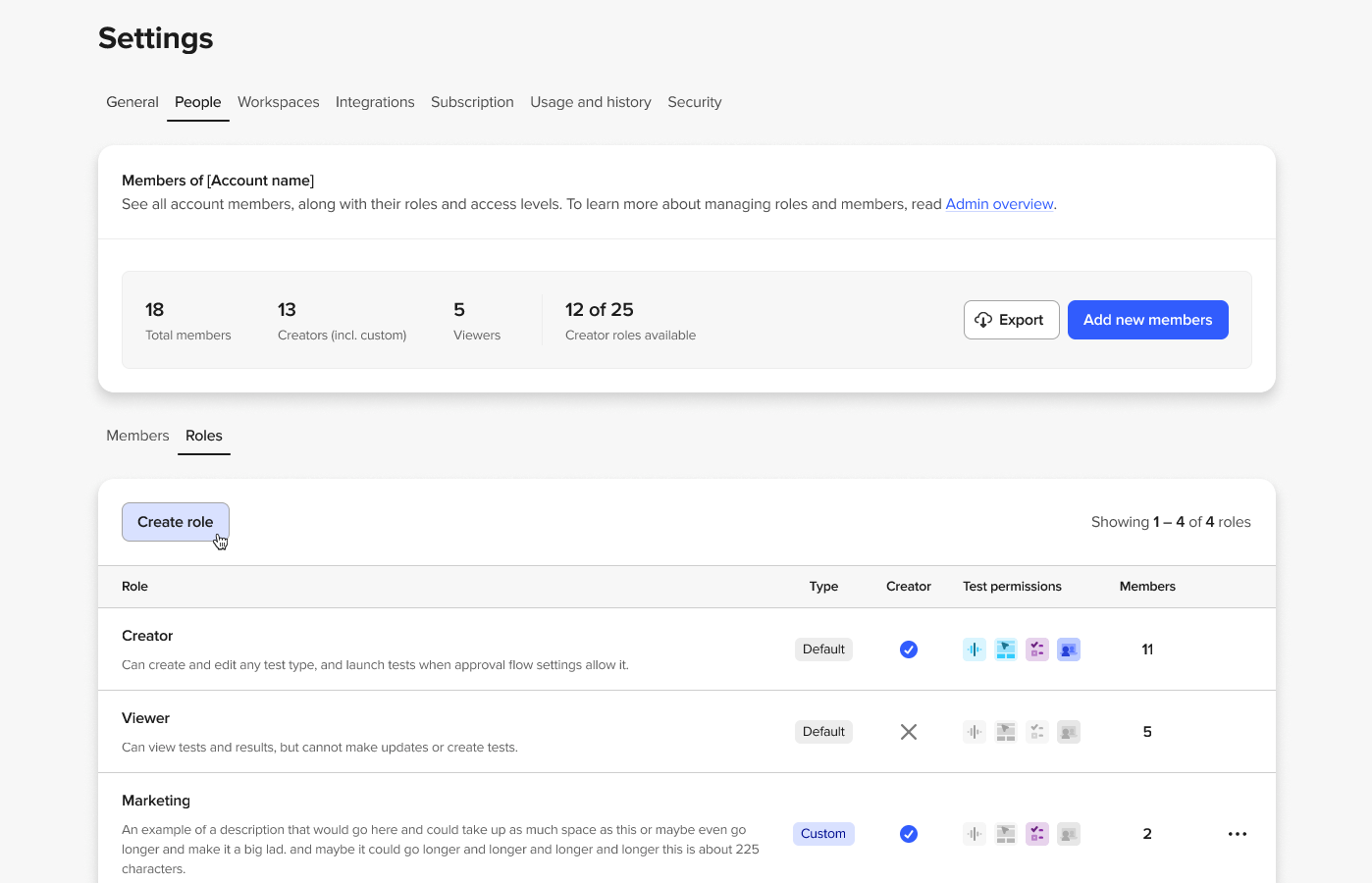Click the Custom type badge on Marketing
1372x883 pixels.
[x=823, y=834]
